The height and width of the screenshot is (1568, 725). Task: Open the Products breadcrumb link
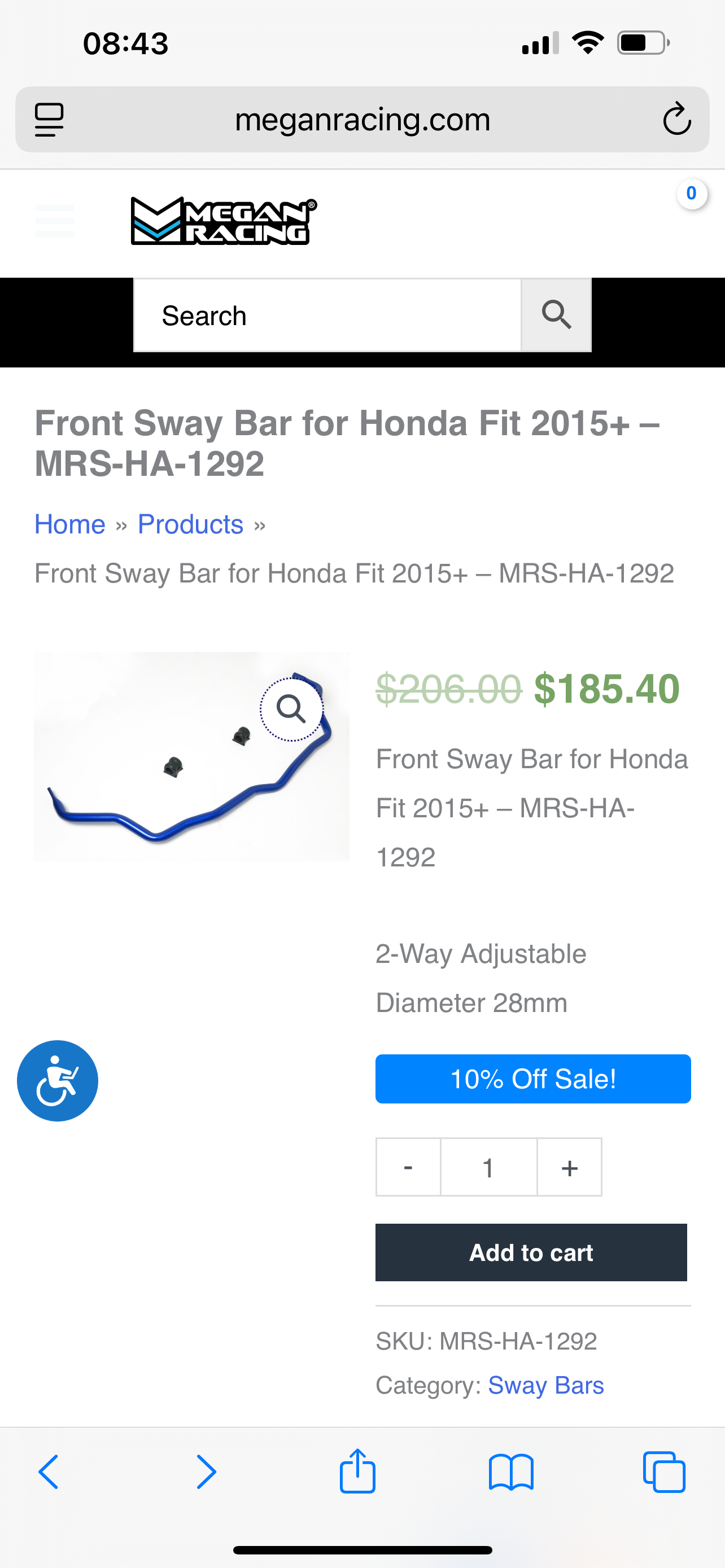pos(190,524)
